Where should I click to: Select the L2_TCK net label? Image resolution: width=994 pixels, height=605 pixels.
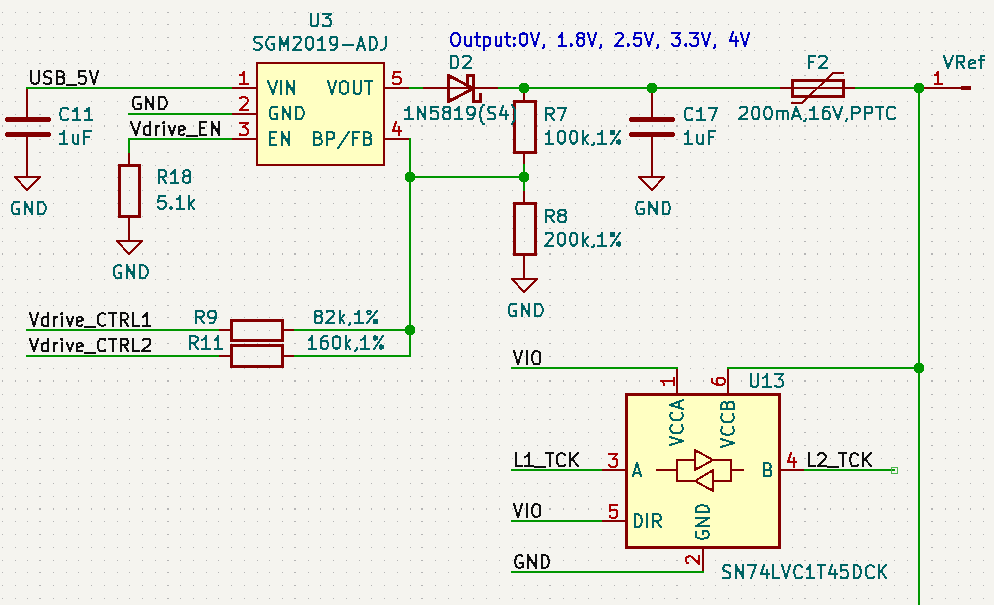click(x=839, y=460)
